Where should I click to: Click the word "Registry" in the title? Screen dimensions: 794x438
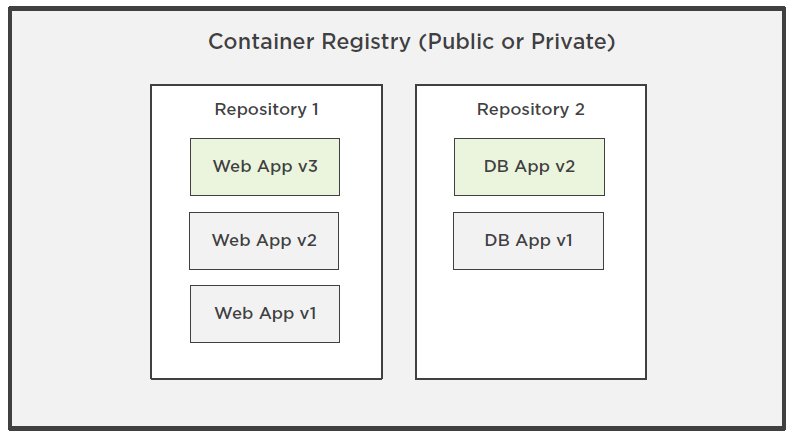(366, 43)
